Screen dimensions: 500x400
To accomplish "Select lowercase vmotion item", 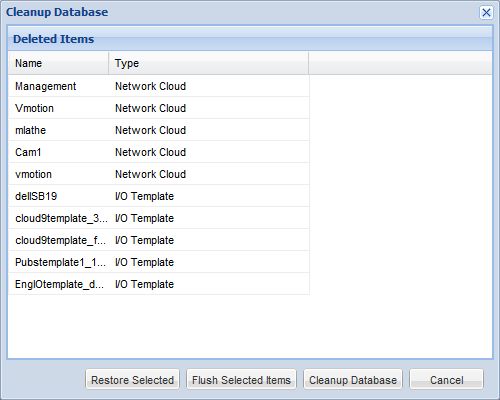I will (159, 174).
